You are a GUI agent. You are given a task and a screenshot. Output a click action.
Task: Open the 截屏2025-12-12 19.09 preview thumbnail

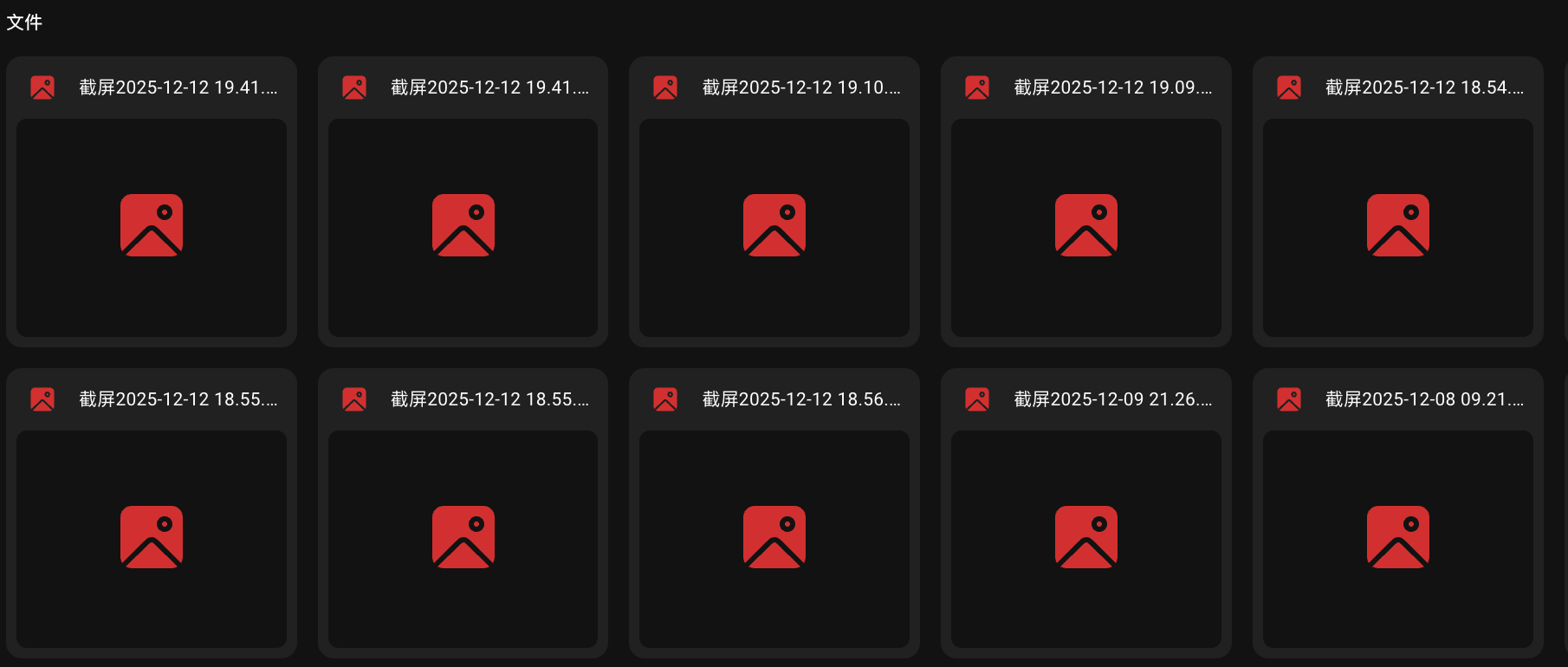tap(1086, 228)
